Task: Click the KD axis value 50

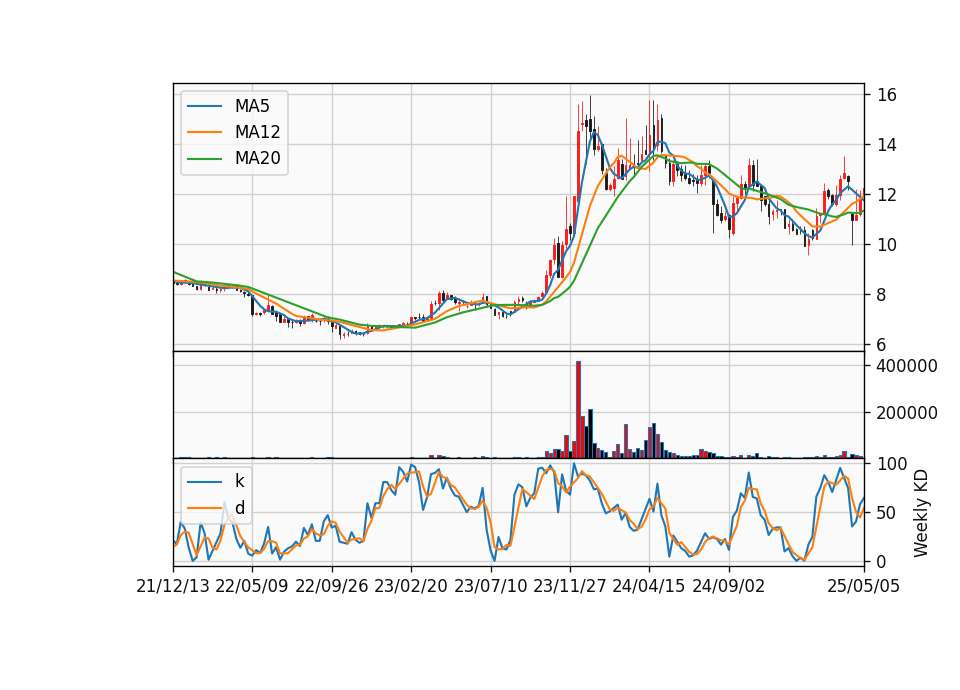Action: (887, 512)
